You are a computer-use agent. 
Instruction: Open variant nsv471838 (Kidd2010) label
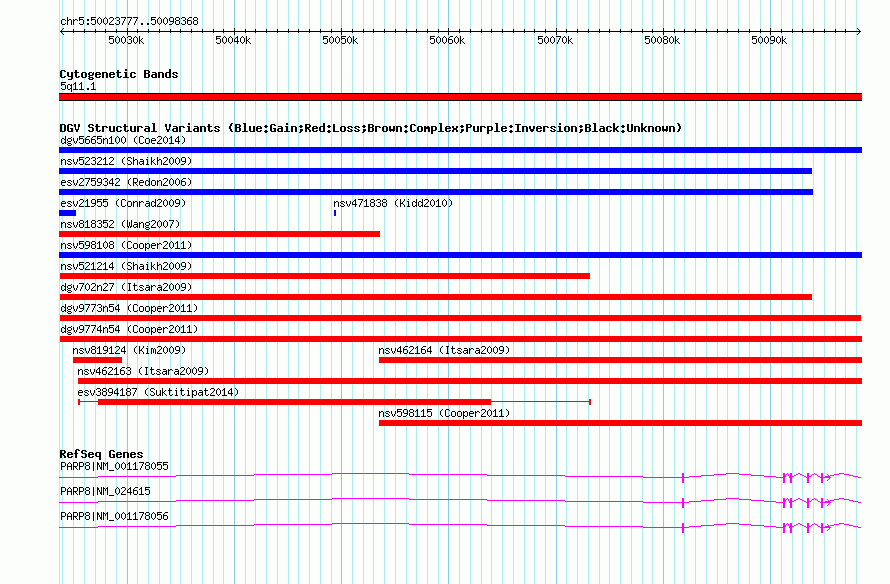coord(393,203)
